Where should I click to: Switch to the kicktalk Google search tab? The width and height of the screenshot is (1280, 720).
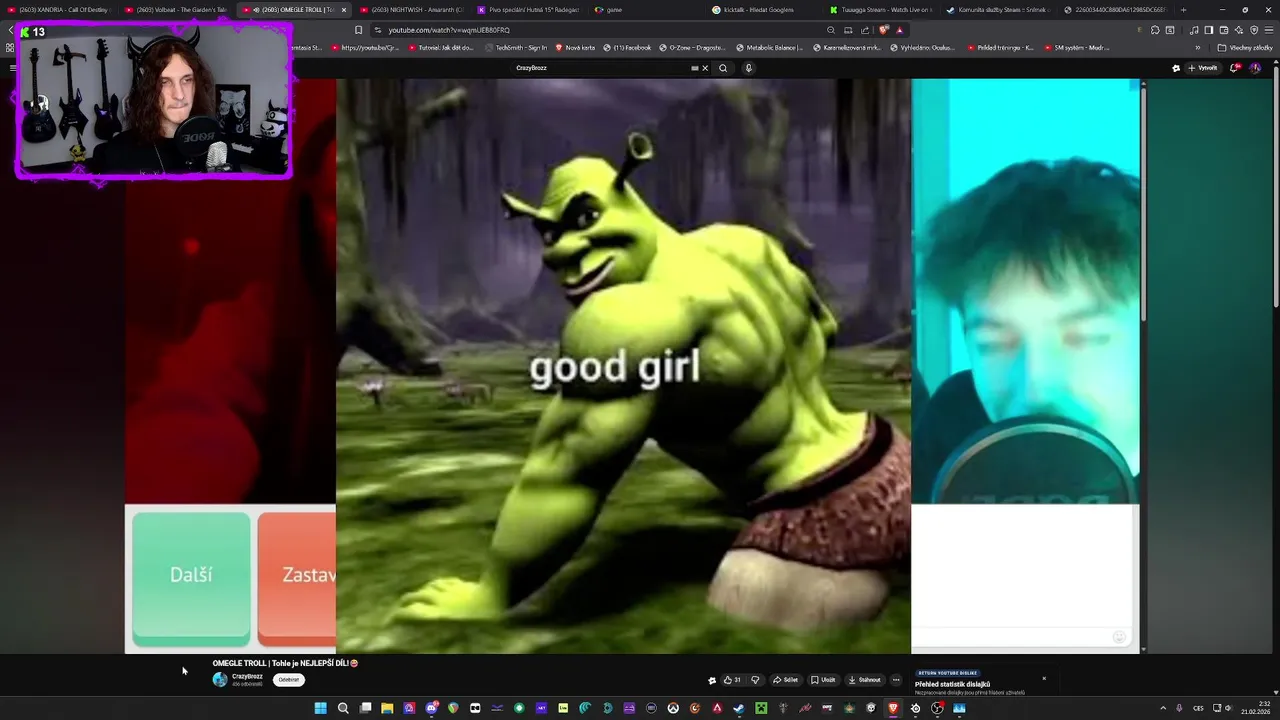(x=762, y=10)
